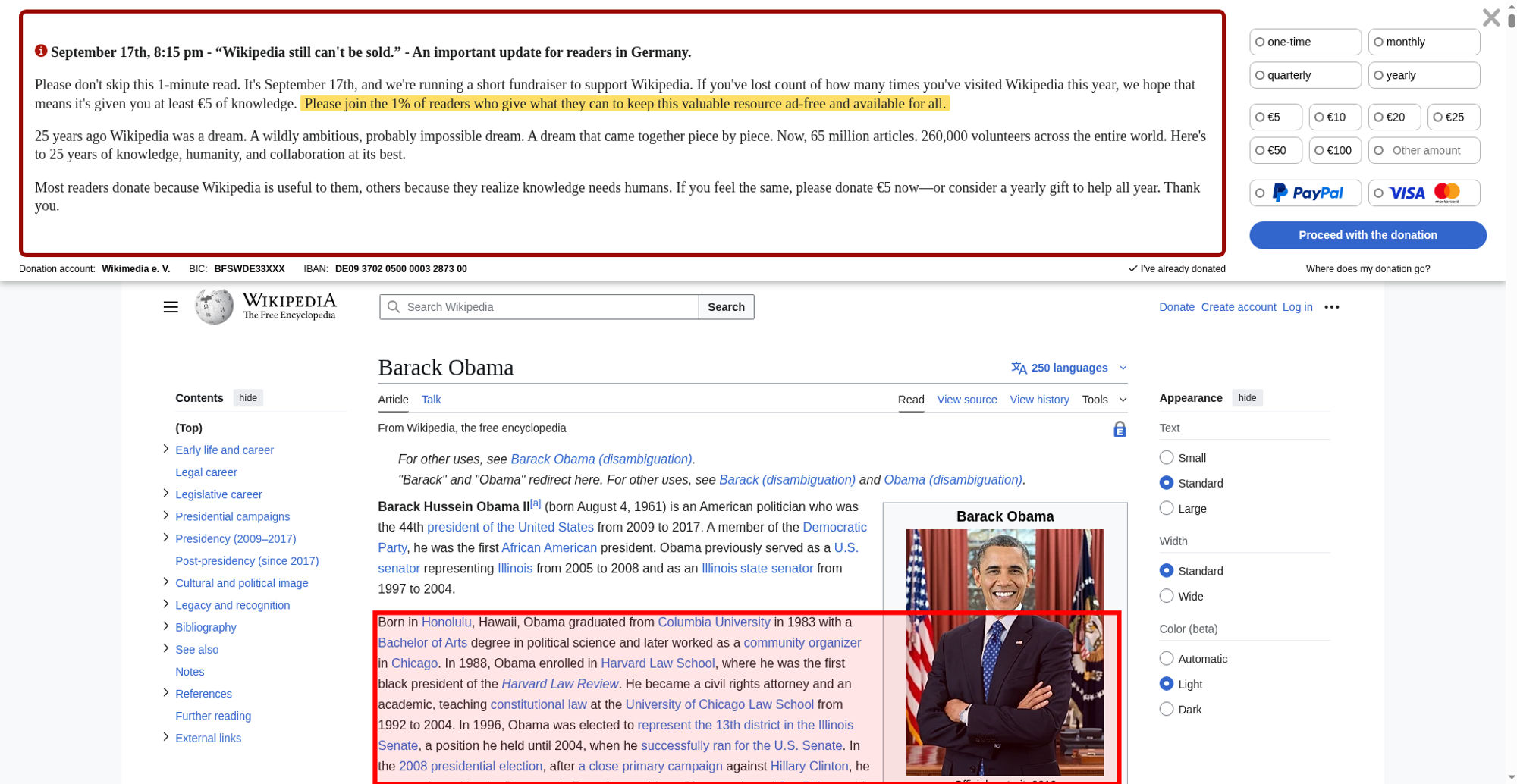Close the fundraising banner with X

coord(1490,17)
